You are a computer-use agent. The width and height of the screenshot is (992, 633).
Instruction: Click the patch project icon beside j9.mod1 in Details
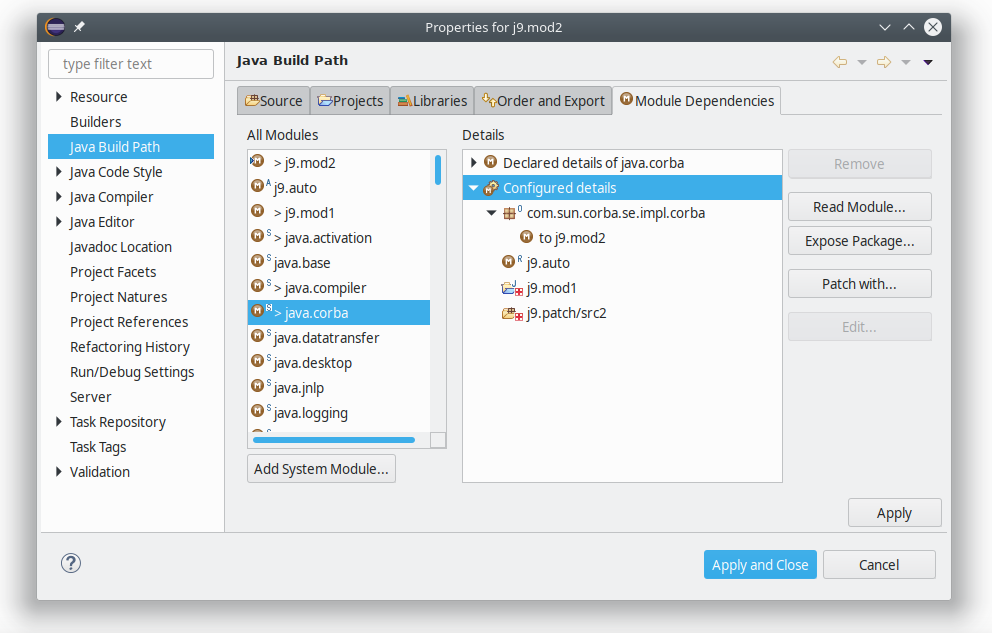tap(512, 288)
